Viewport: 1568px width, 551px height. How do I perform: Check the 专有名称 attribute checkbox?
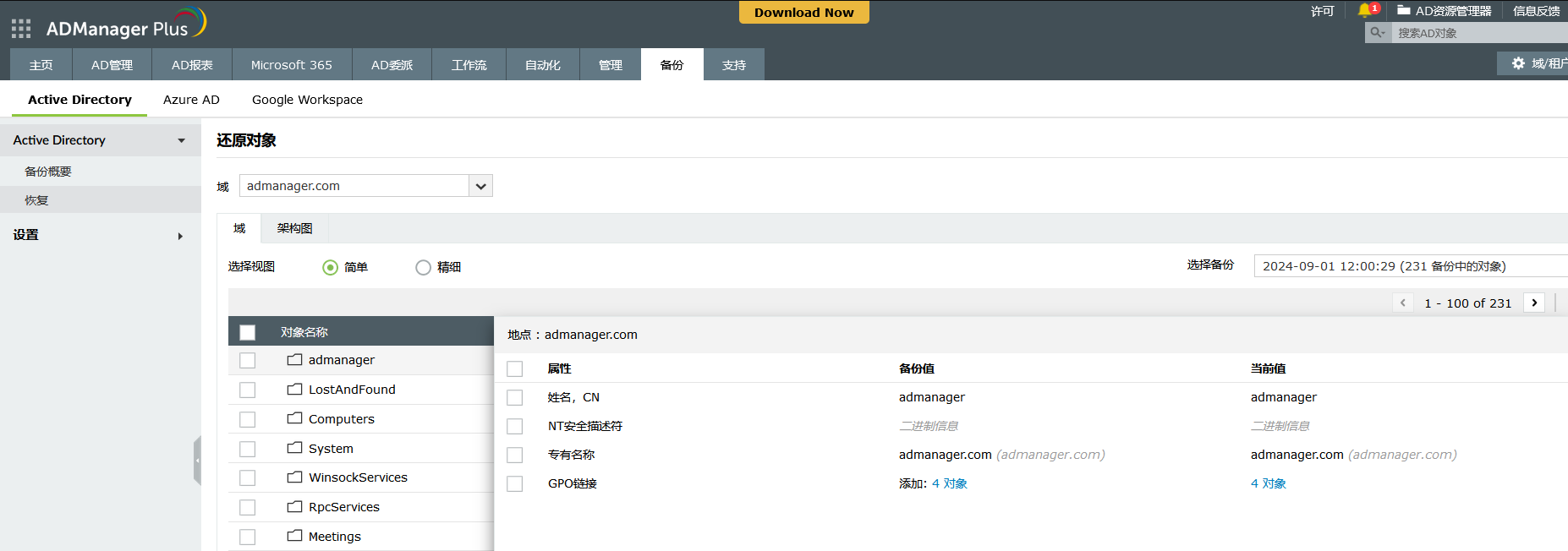[x=515, y=455]
